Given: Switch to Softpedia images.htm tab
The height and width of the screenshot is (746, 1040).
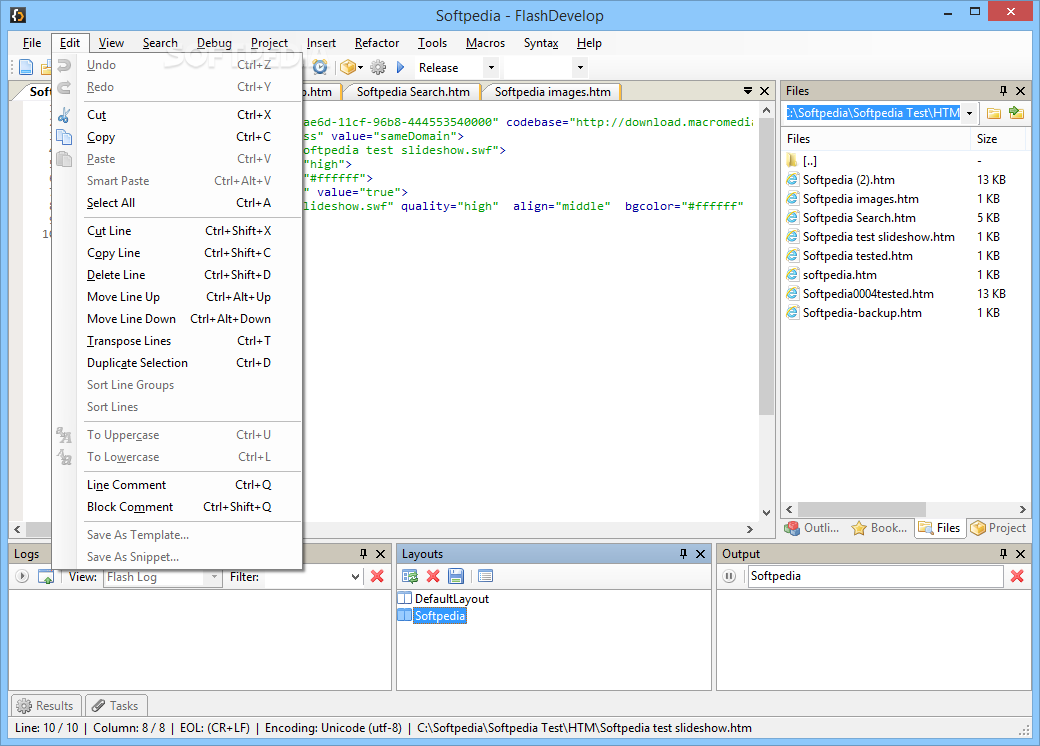Looking at the screenshot, I should point(552,92).
